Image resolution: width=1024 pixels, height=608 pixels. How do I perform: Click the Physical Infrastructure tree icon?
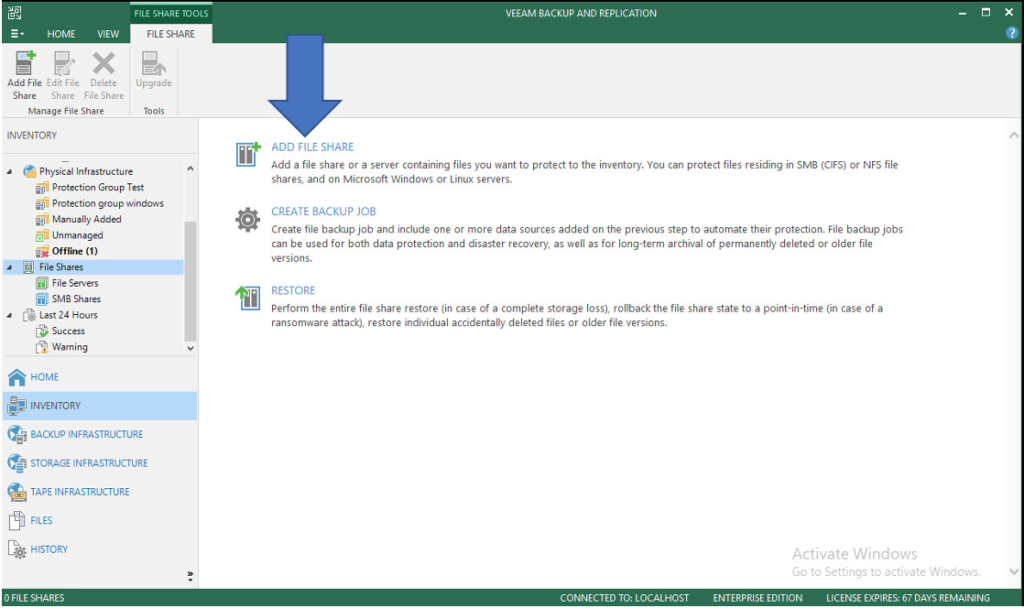tap(29, 171)
